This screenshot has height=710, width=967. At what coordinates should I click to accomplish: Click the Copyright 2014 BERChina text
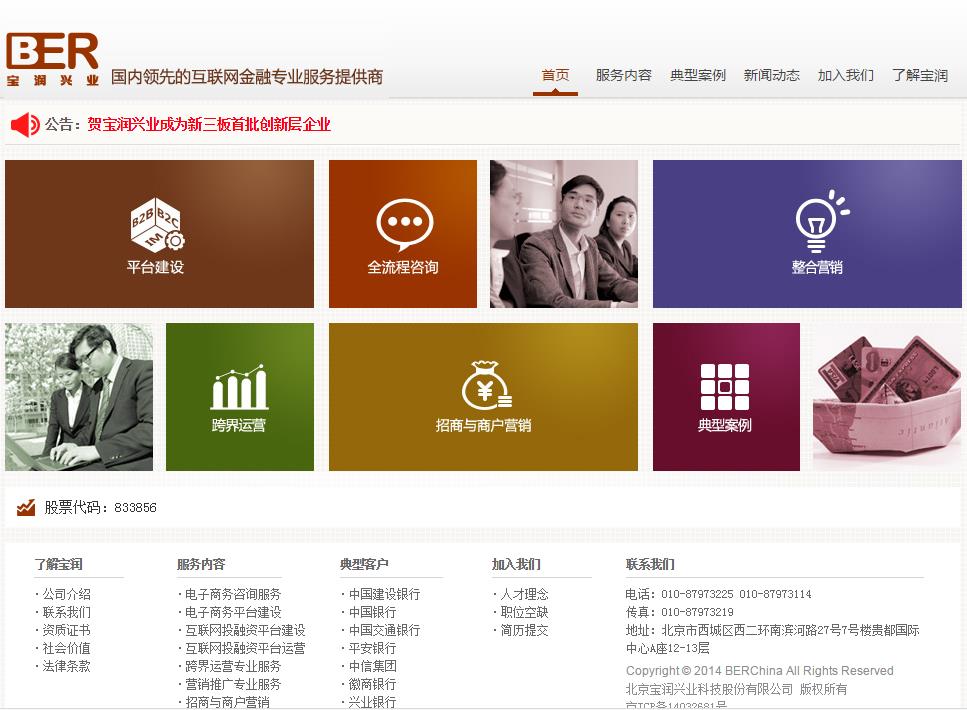[x=759, y=671]
